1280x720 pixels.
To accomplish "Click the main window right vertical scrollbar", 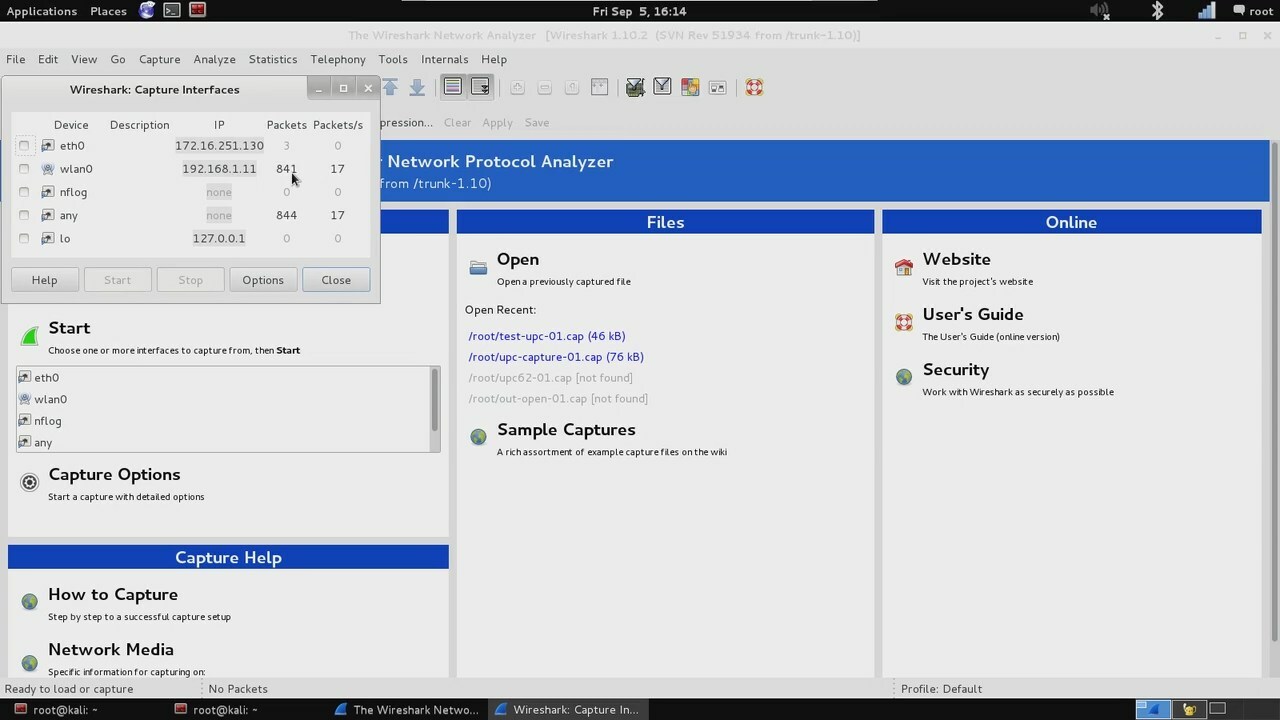I will pyautogui.click(x=1274, y=390).
